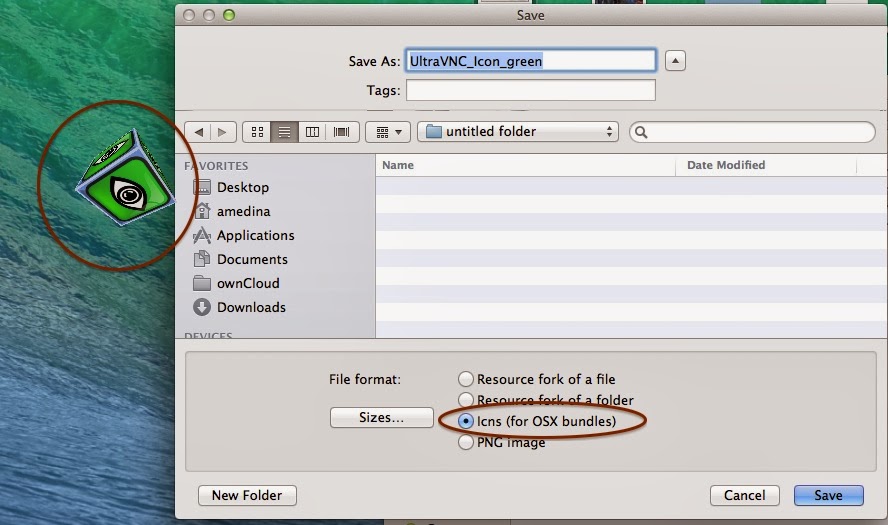The height and width of the screenshot is (525, 888).
Task: Switch to column view
Action: [312, 132]
